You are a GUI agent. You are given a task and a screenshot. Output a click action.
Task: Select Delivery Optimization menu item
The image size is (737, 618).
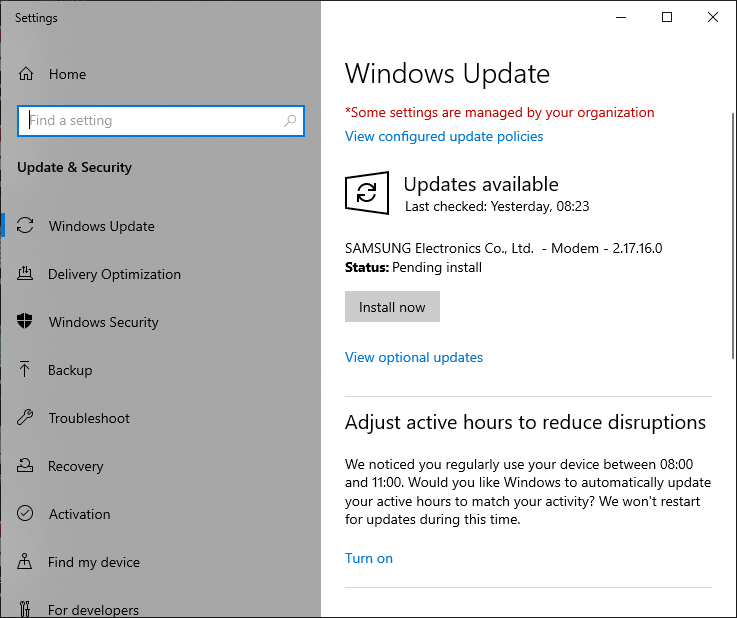click(x=114, y=274)
